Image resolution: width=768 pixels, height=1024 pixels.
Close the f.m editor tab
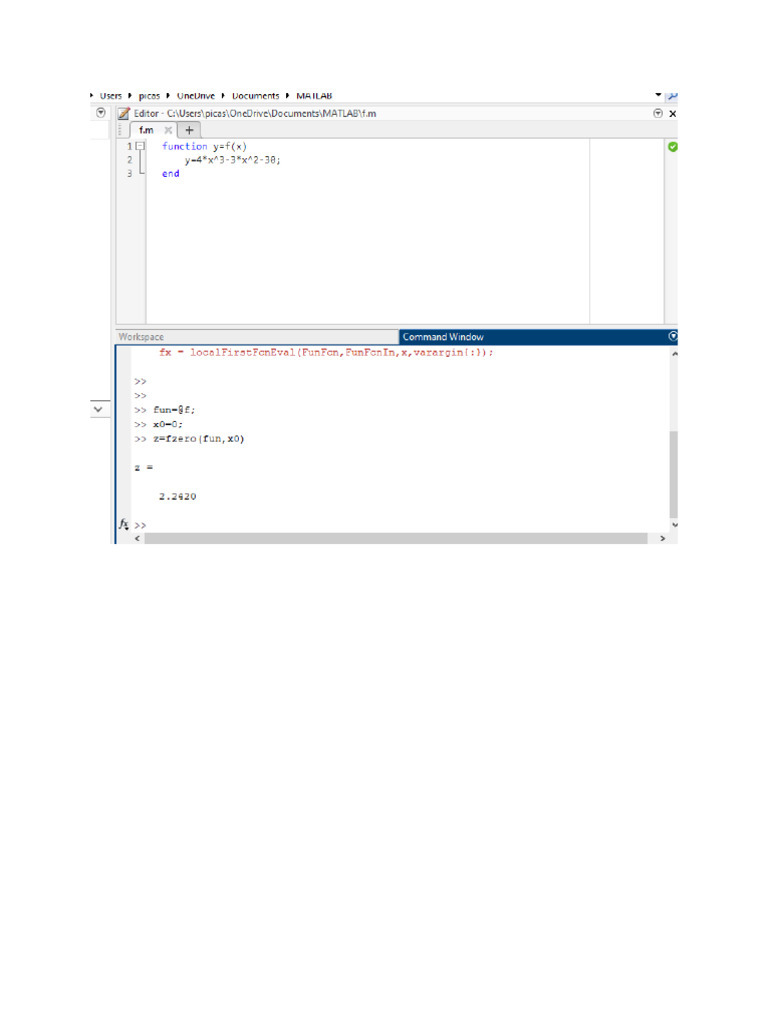pos(168,130)
